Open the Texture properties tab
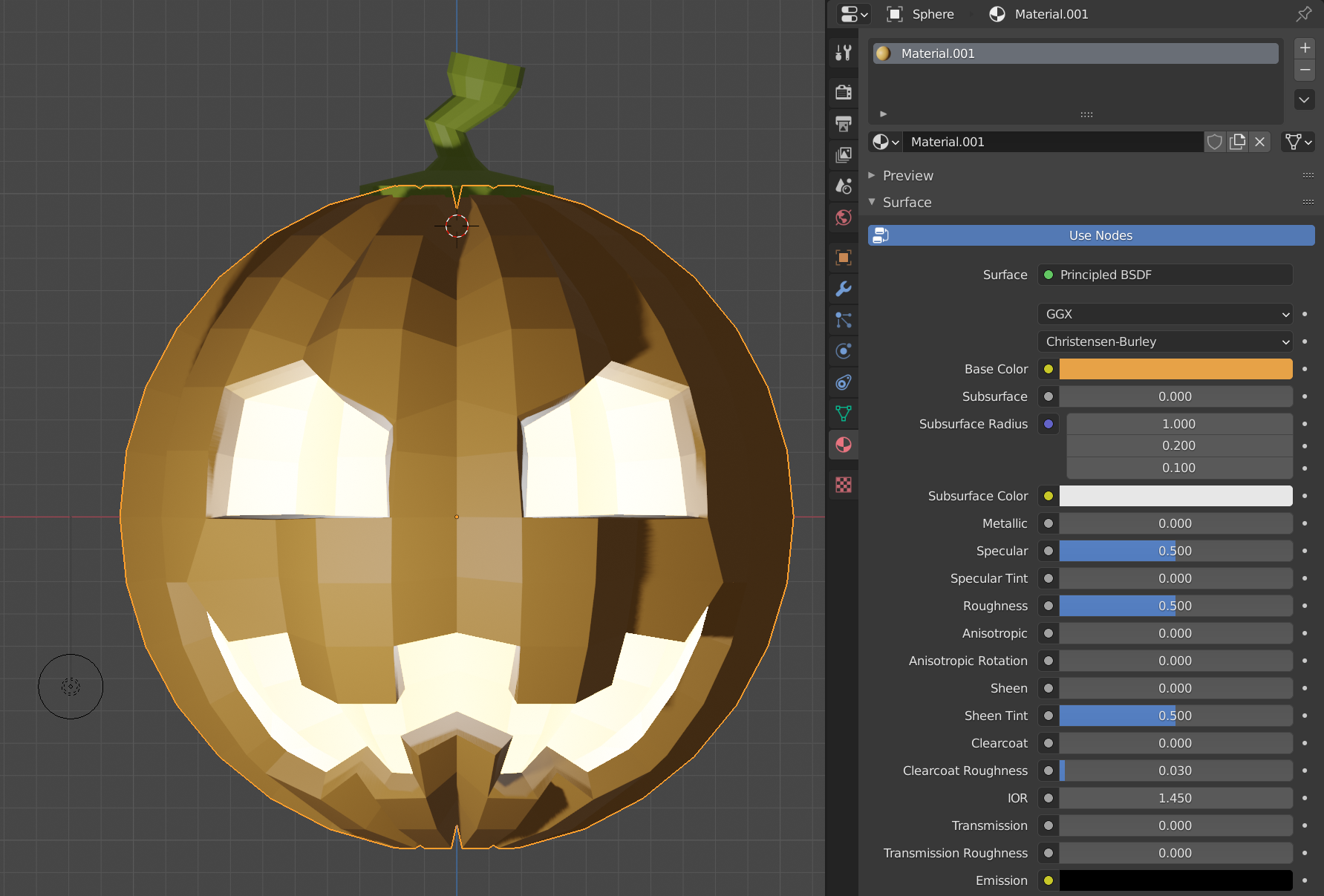 843,485
